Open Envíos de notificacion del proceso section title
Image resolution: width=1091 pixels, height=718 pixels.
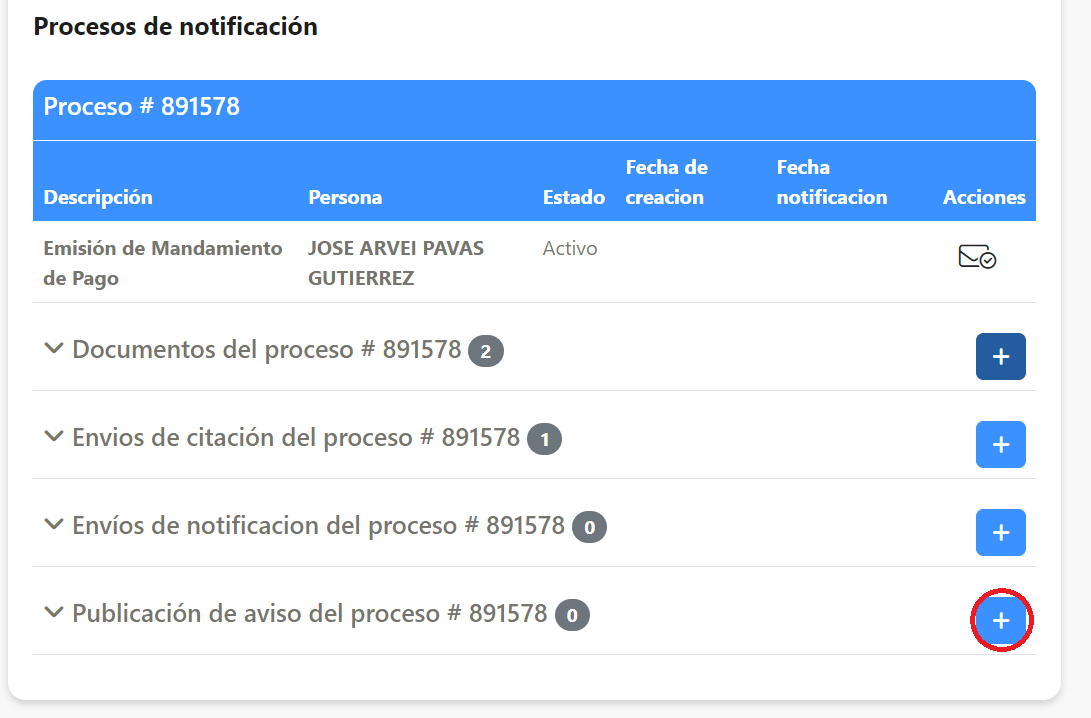[x=318, y=525]
